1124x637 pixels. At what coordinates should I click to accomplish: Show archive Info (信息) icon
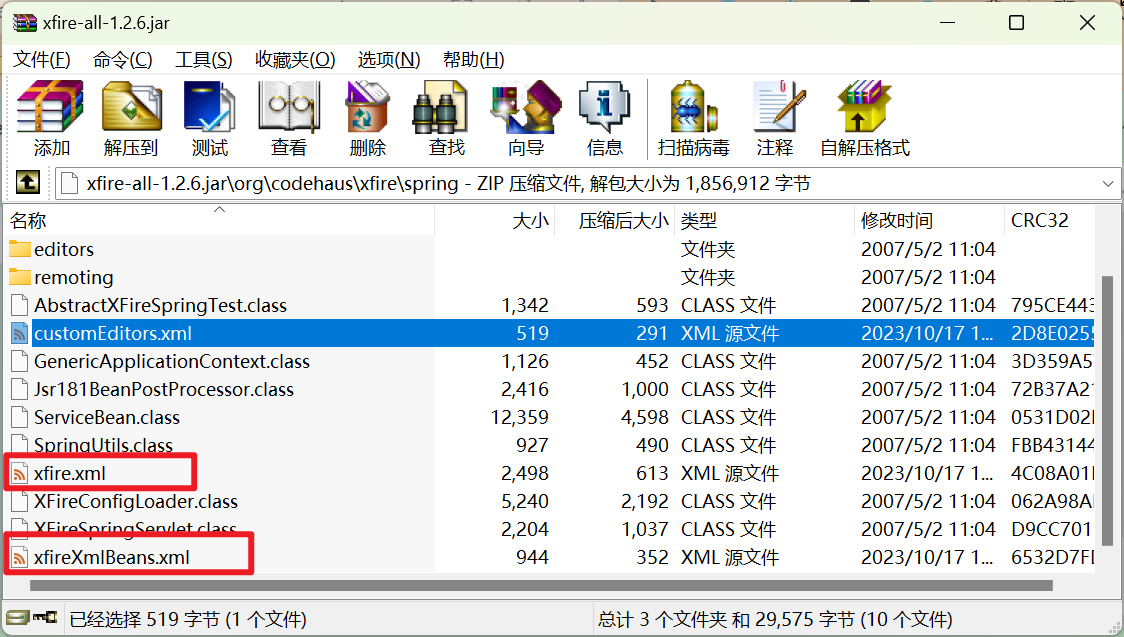604,107
